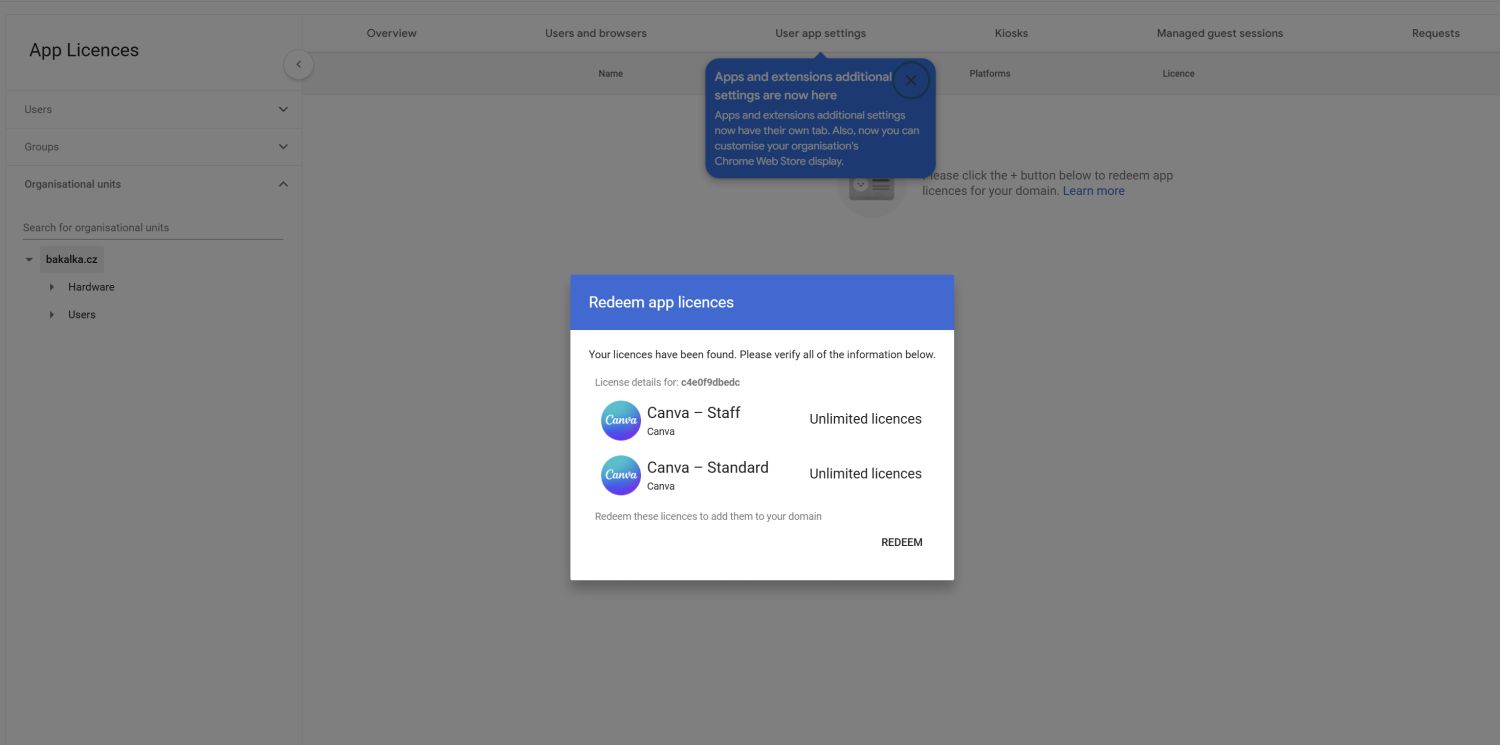Click the Canva – Staff app logo

[x=621, y=421]
